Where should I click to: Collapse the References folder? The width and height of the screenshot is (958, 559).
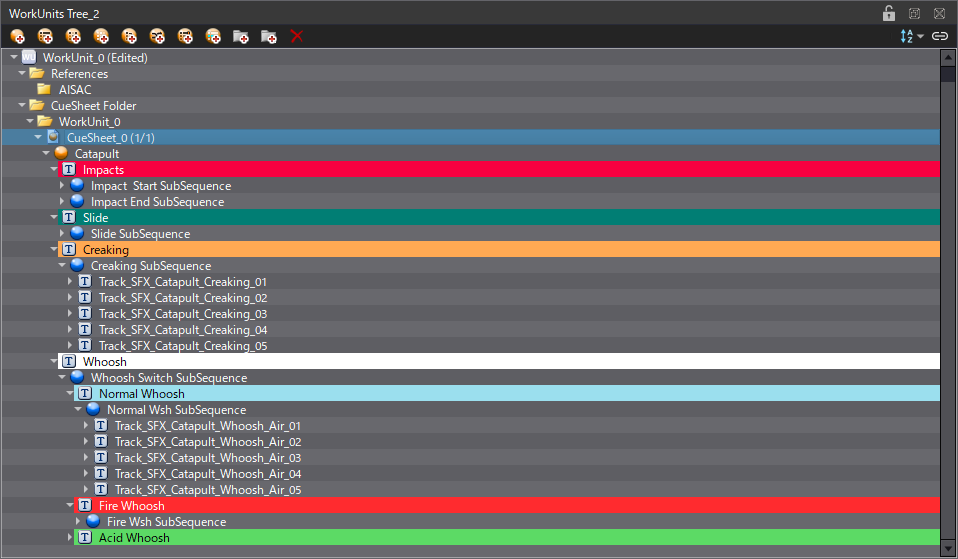tap(22, 73)
